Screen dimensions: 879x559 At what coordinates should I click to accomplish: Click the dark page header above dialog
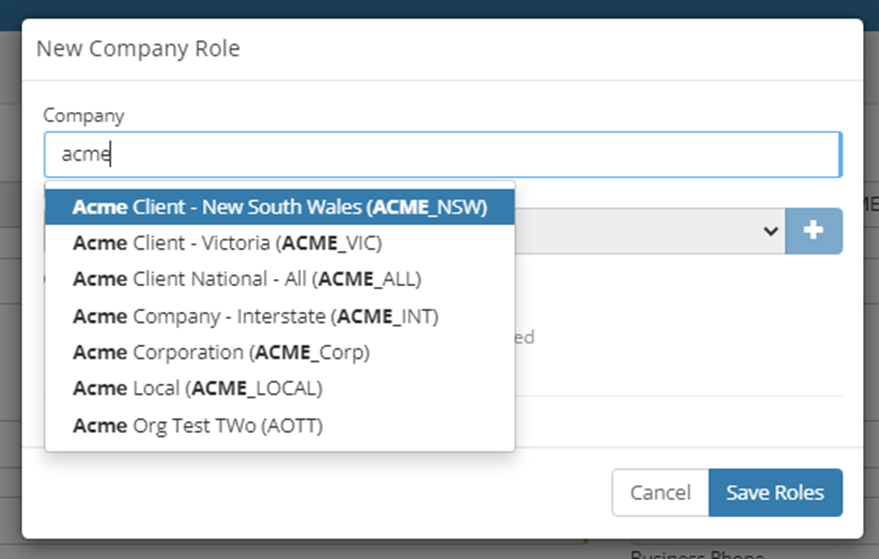point(440,8)
